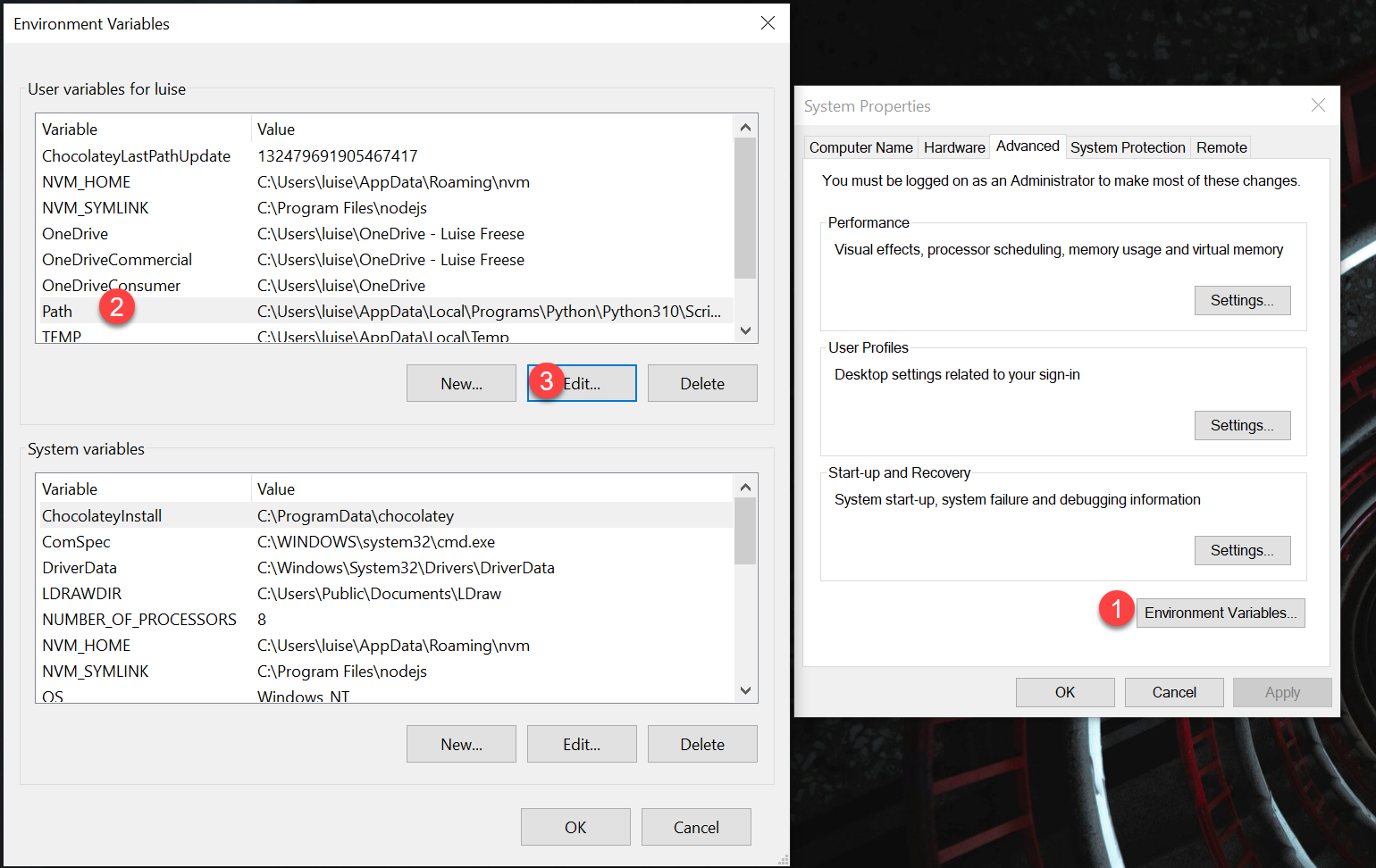Viewport: 1376px width, 868px height.
Task: Click C:\ProgramData\chocolatey value
Action: [356, 515]
